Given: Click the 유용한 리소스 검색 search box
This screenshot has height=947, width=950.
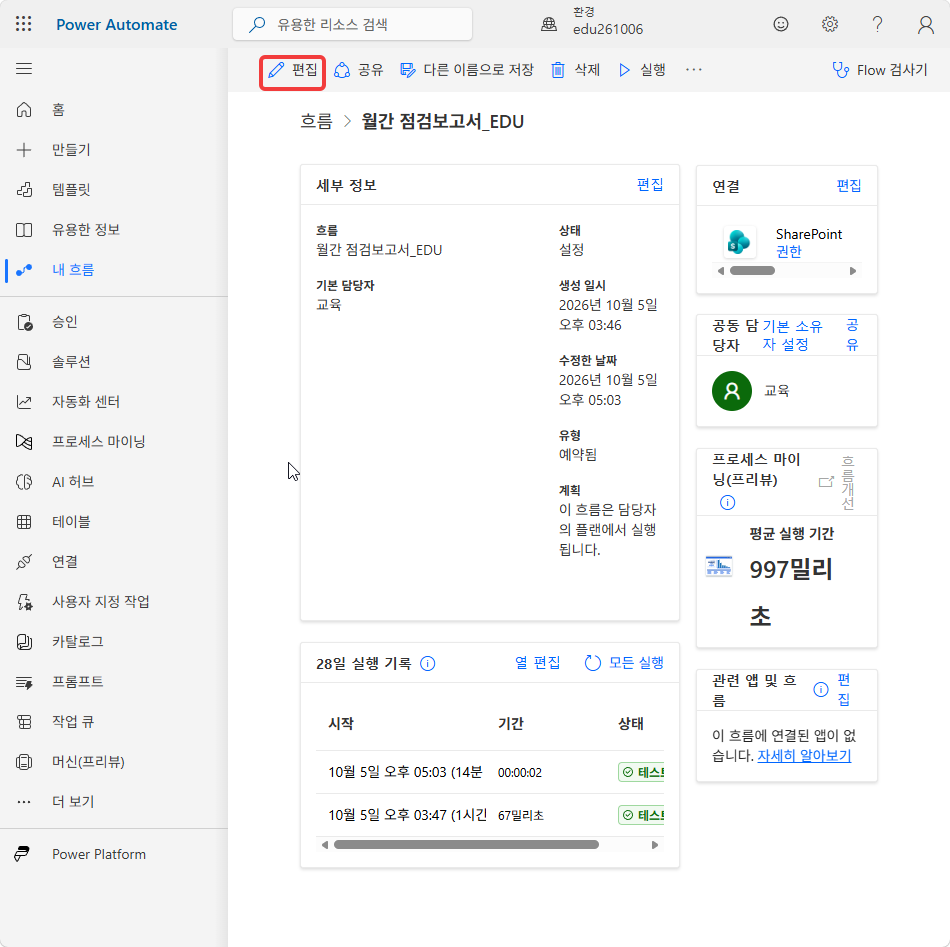Looking at the screenshot, I should (353, 24).
